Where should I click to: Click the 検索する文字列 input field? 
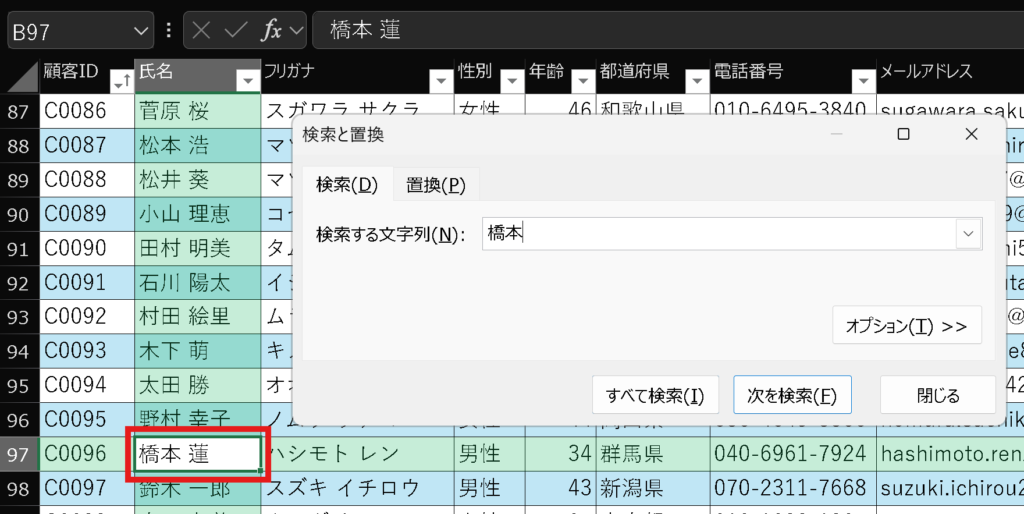[x=715, y=234]
